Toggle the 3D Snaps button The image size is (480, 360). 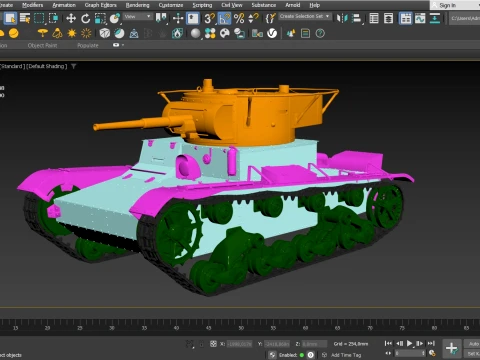209,18
